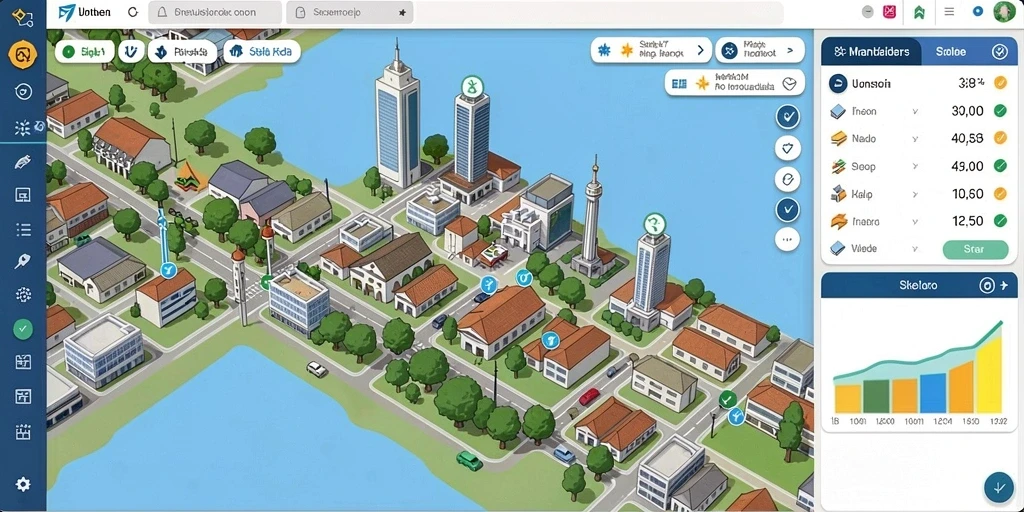Screen dimensions: 1024x512
Task: Select the wrench tool in sidebar
Action: coord(23,261)
